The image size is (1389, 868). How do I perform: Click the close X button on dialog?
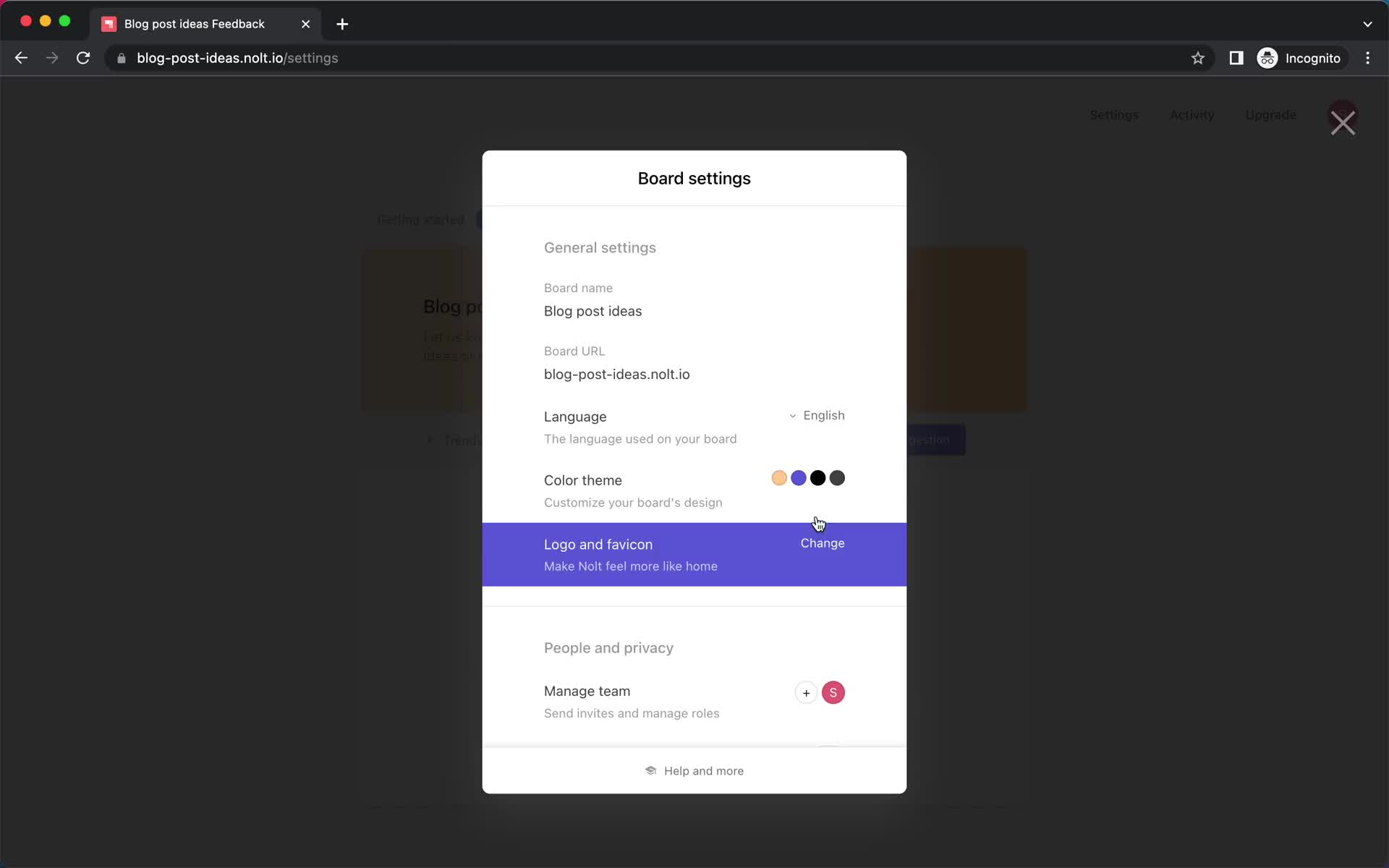pos(1343,120)
